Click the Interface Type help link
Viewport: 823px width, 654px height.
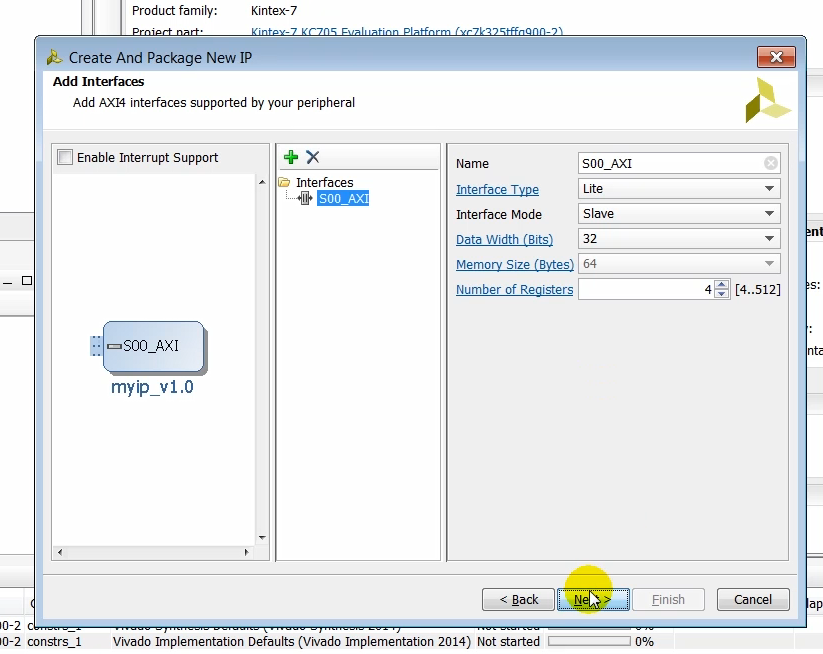(497, 190)
